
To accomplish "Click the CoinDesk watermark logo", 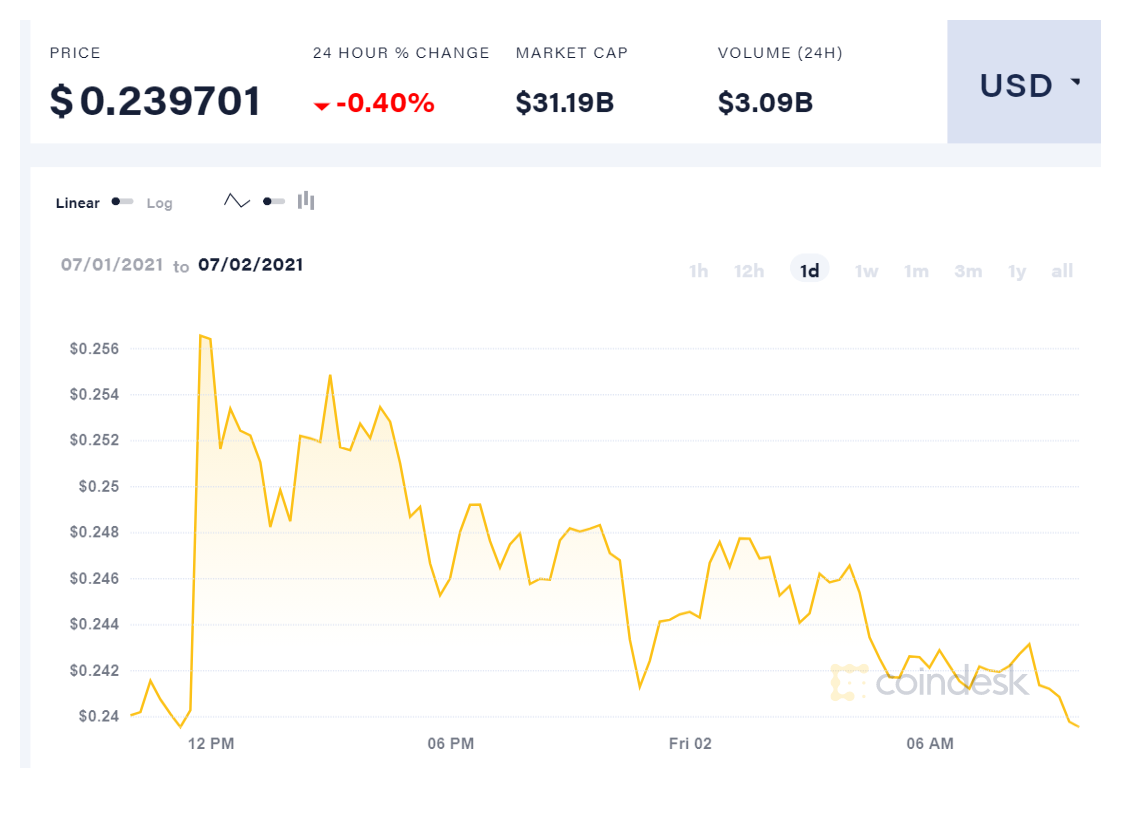I will [929, 682].
